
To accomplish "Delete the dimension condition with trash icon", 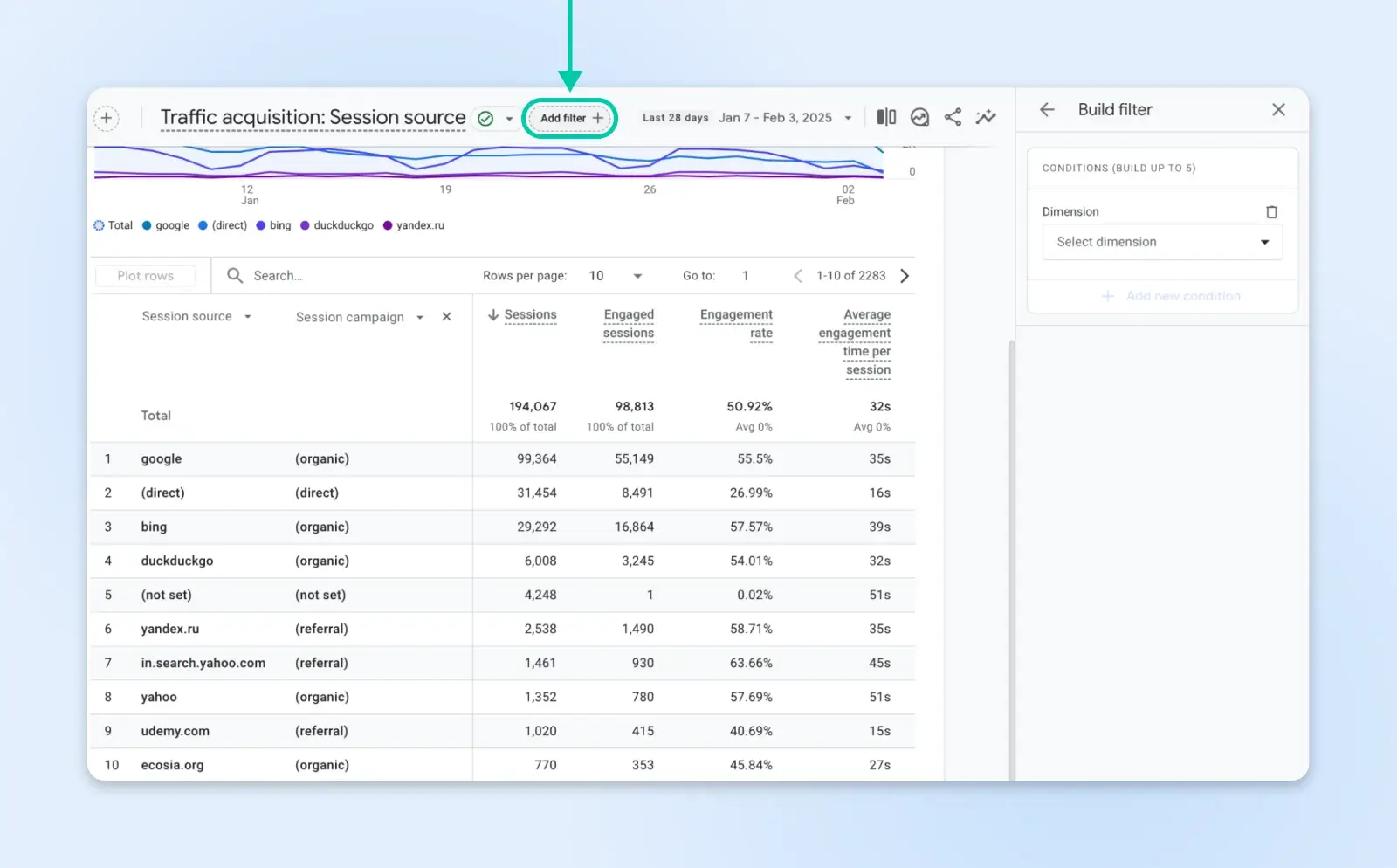I will click(x=1271, y=212).
